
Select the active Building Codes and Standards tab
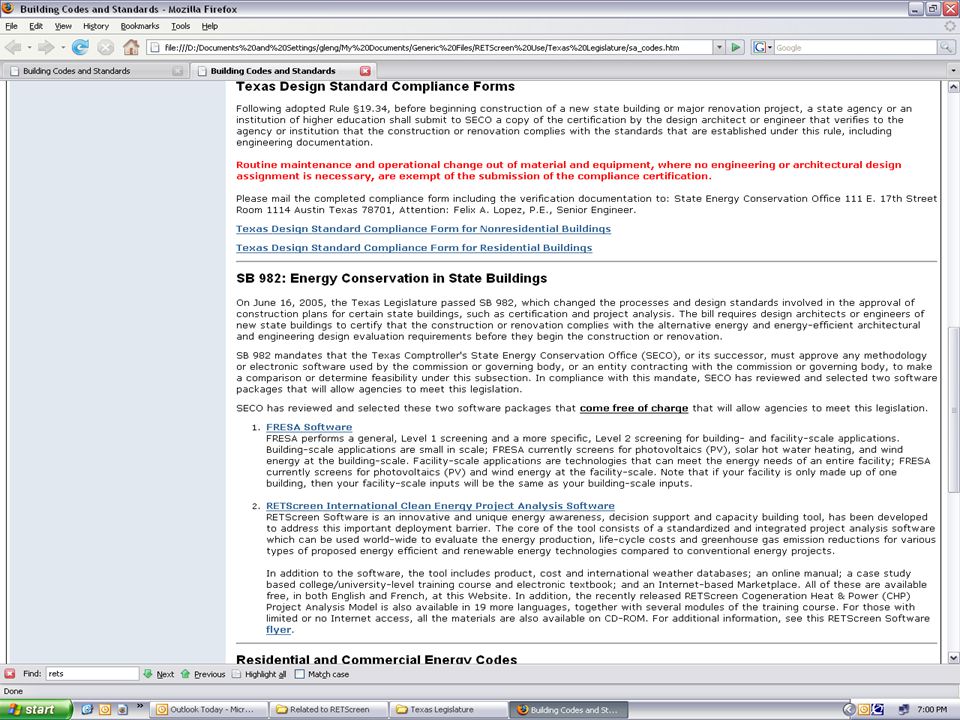[x=282, y=71]
